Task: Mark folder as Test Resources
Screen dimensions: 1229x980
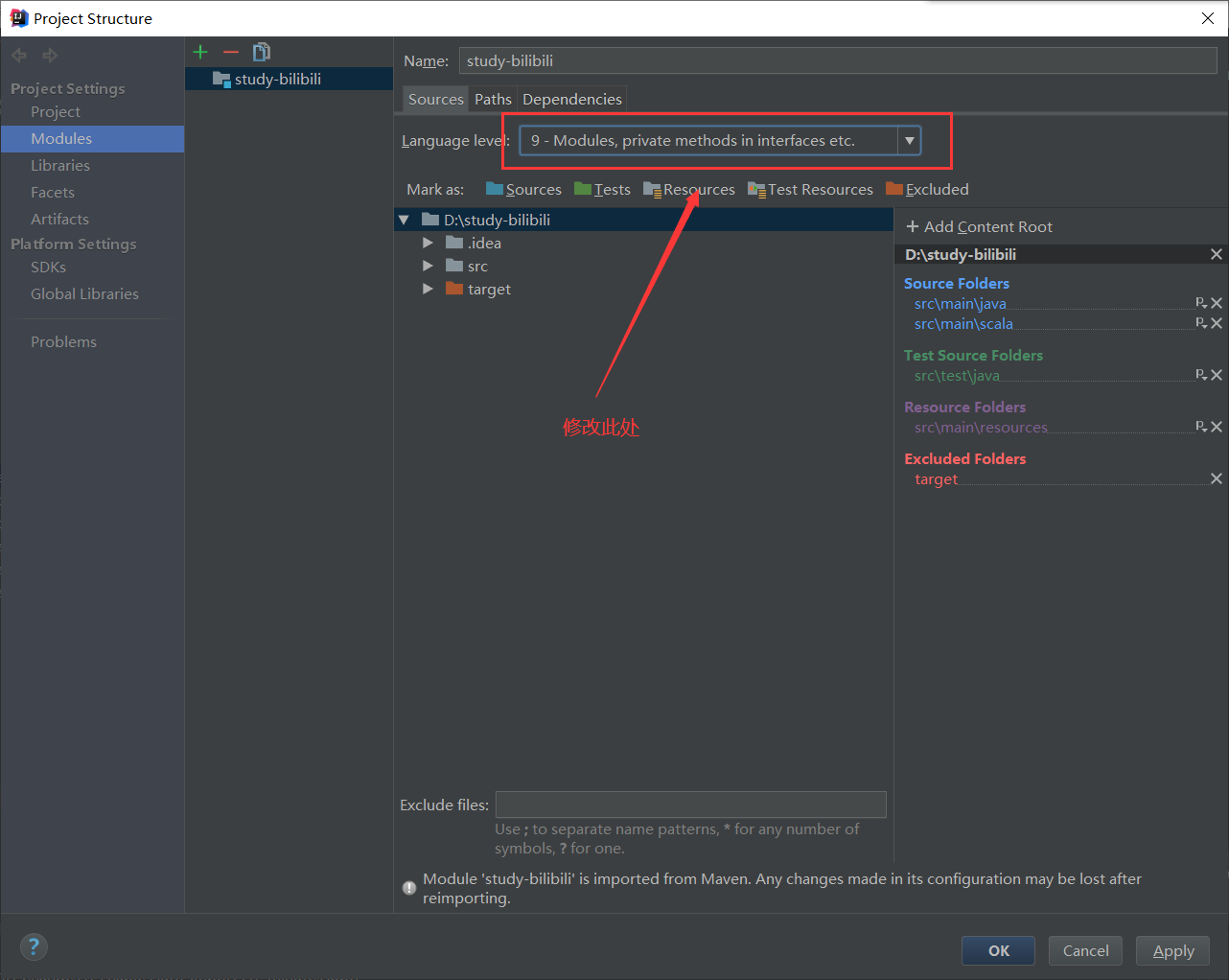Action: click(811, 189)
